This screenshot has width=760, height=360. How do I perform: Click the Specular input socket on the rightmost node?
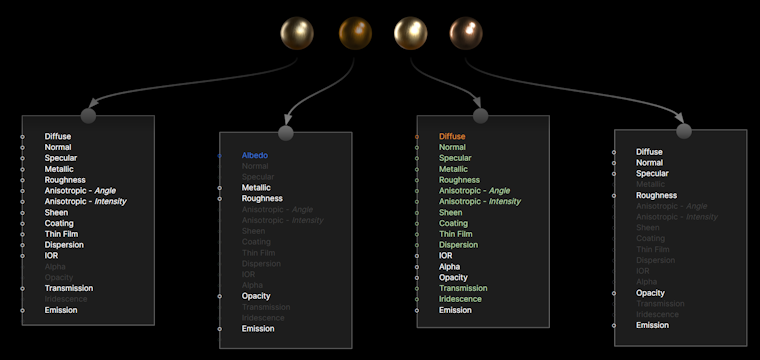pyautogui.click(x=614, y=173)
